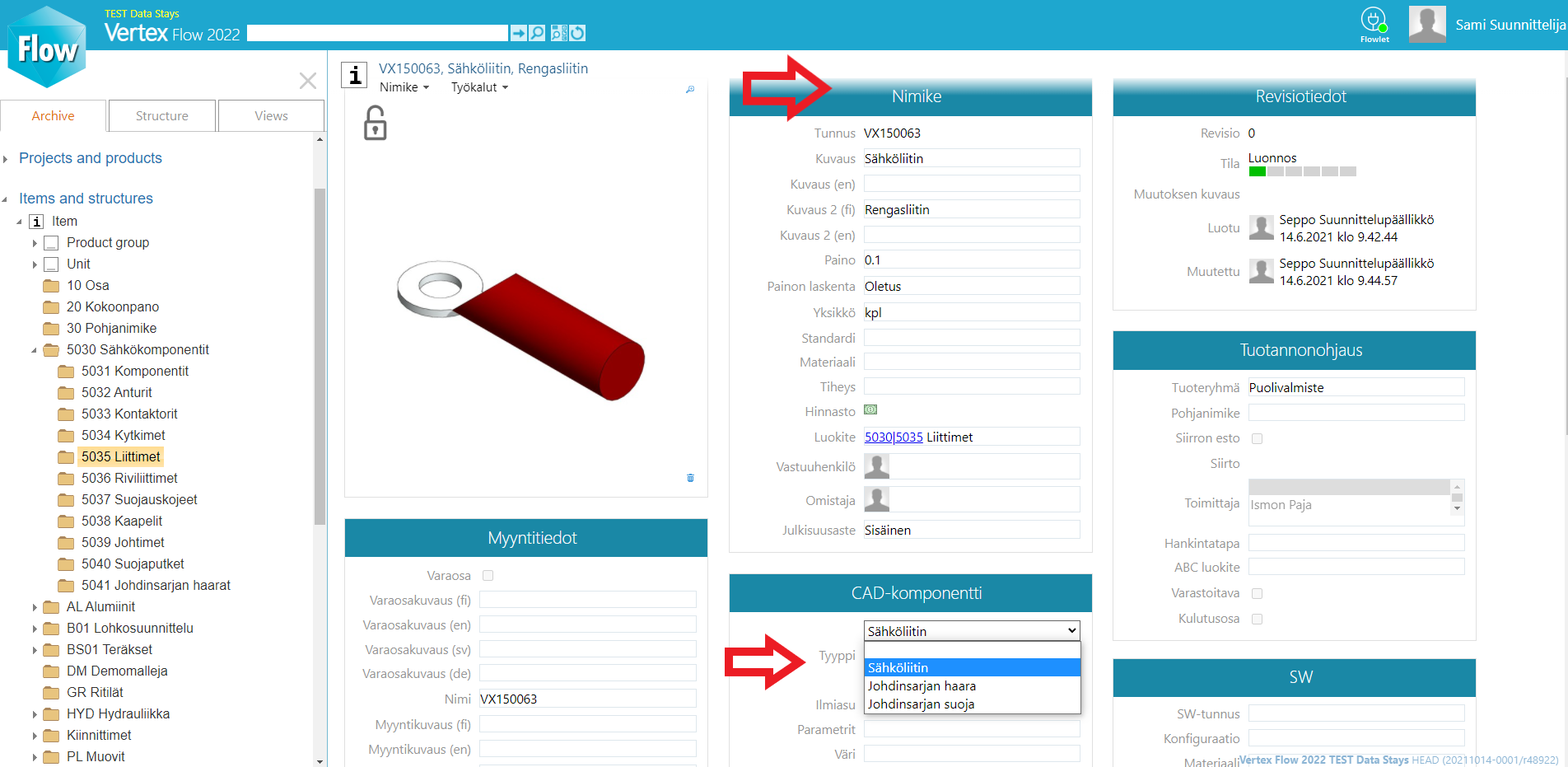This screenshot has width=1568, height=767.
Task: Switch to the Structure tab
Action: click(162, 116)
